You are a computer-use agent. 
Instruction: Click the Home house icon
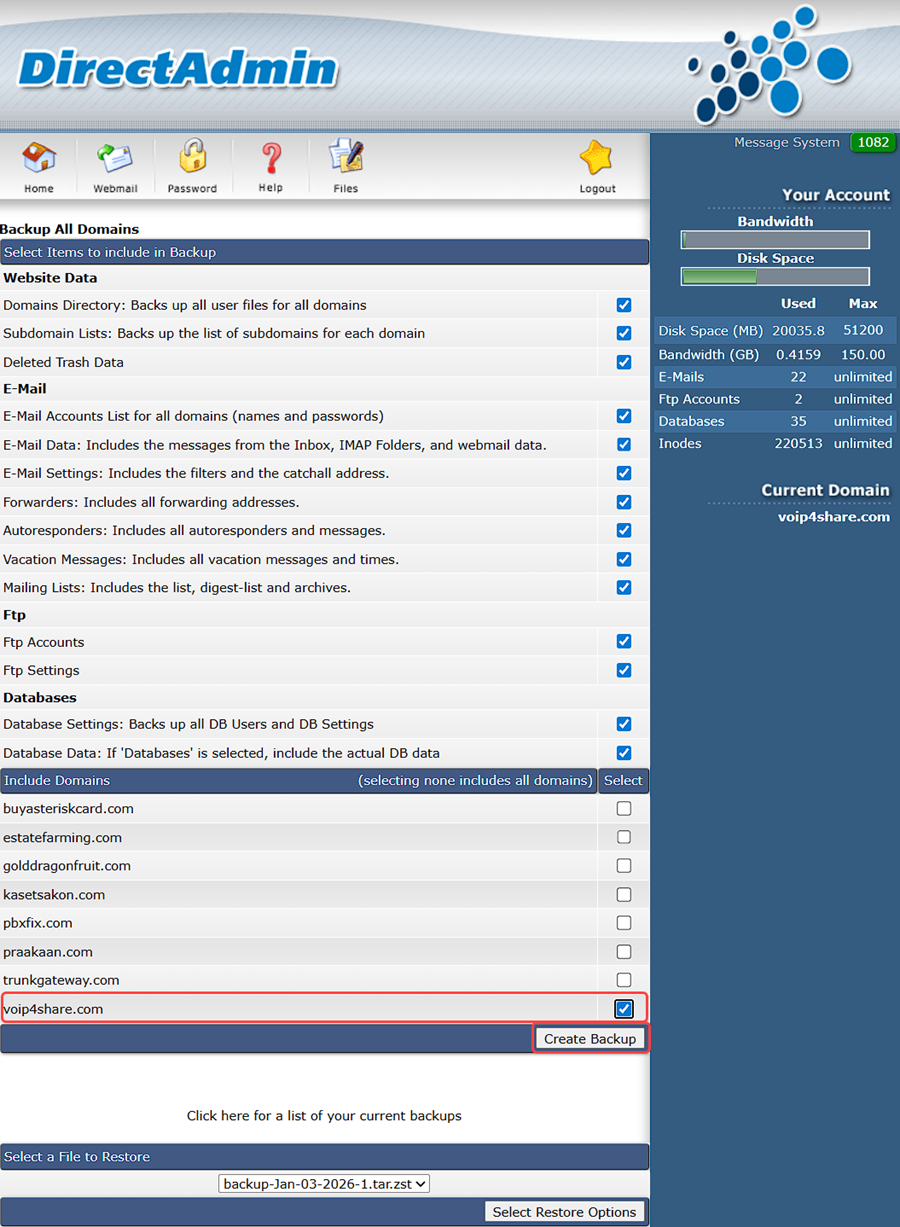coord(39,158)
